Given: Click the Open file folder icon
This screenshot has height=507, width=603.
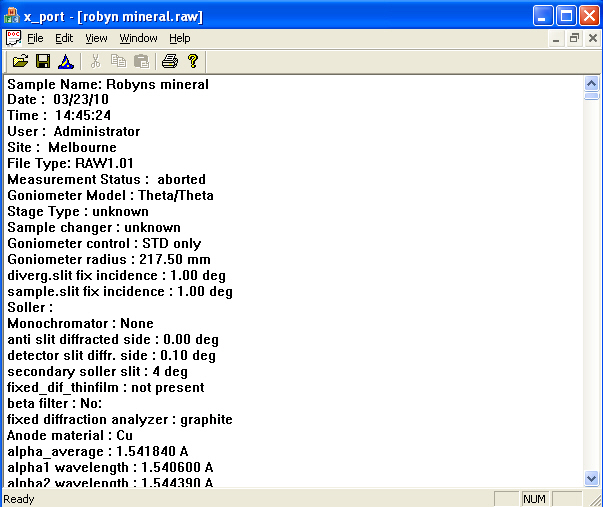Looking at the screenshot, I should click(20, 61).
